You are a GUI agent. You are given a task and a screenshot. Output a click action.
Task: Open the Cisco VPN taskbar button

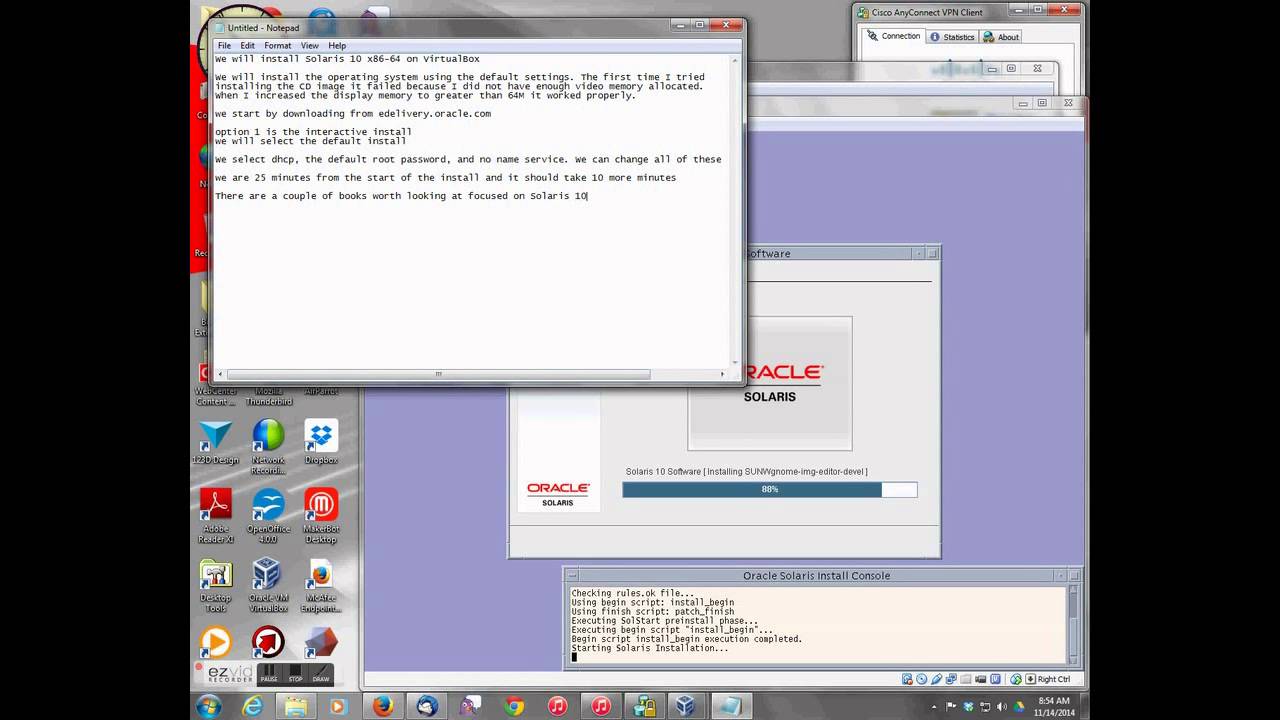(643, 706)
